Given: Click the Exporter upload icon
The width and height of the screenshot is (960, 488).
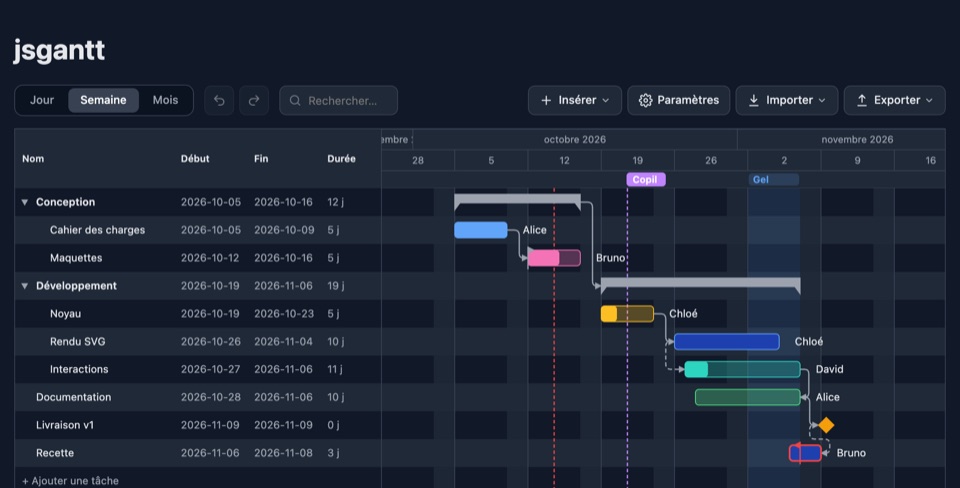Looking at the screenshot, I should (x=861, y=100).
